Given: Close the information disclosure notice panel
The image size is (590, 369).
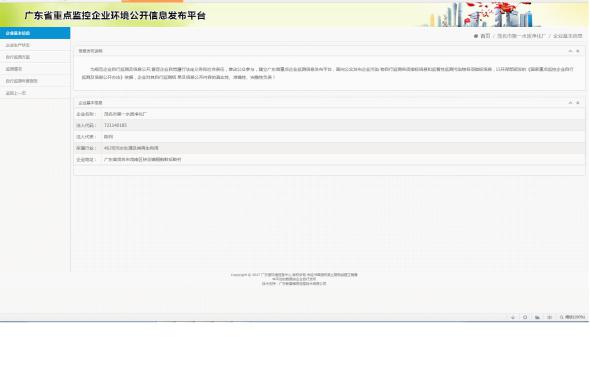Looking at the screenshot, I should click(x=578, y=51).
